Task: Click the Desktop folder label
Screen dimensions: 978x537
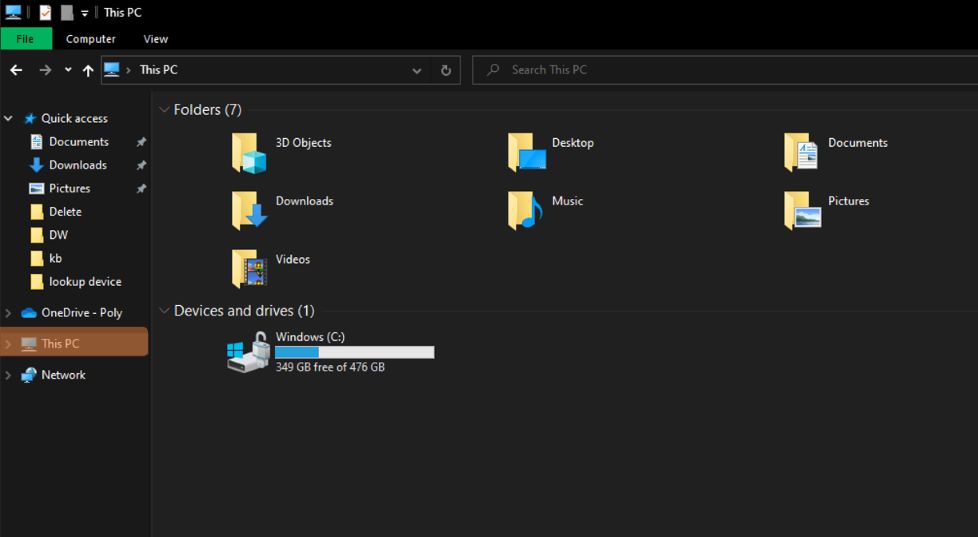Action: point(573,143)
